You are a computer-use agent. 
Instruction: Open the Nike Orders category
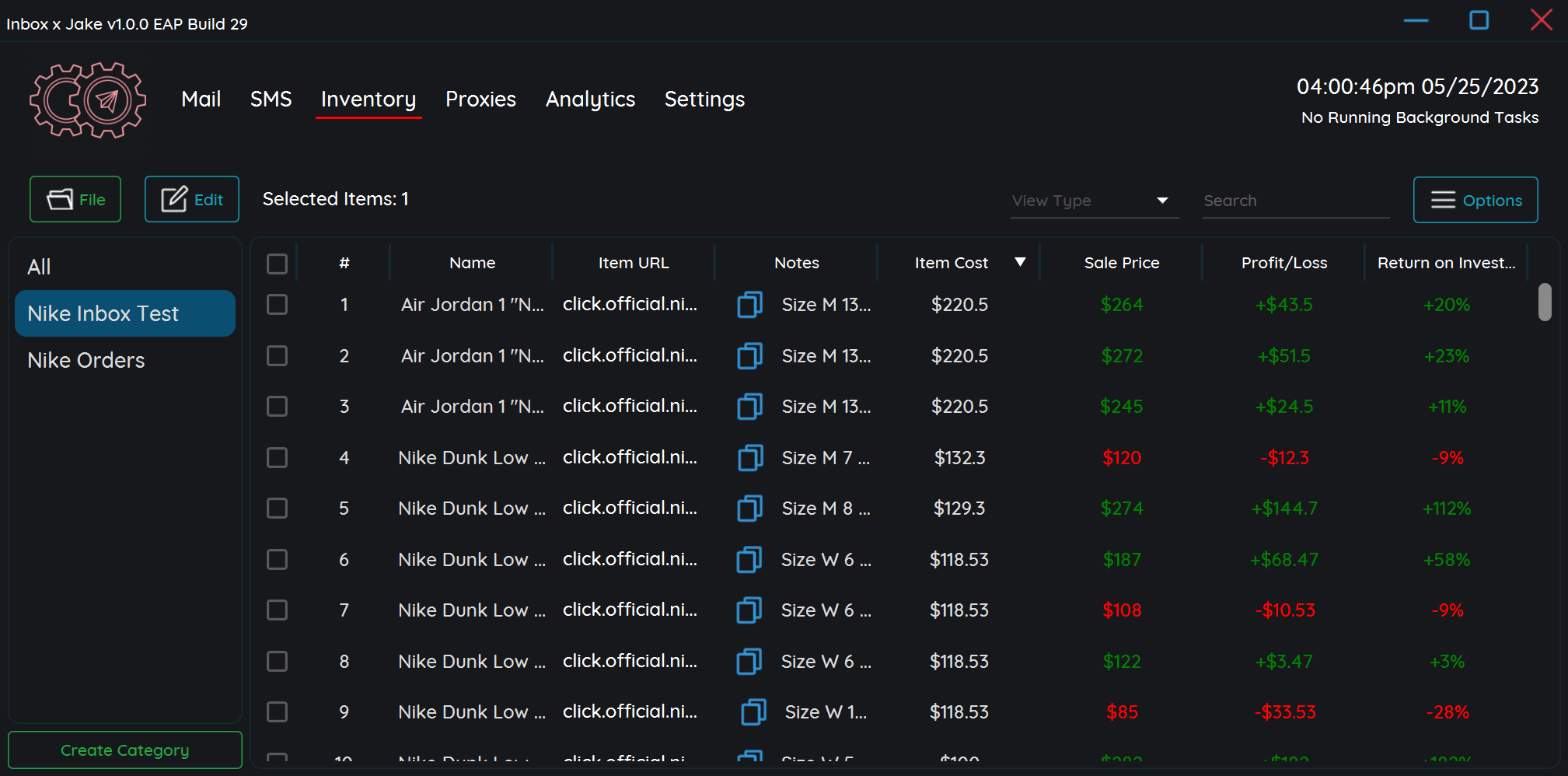[124, 360]
